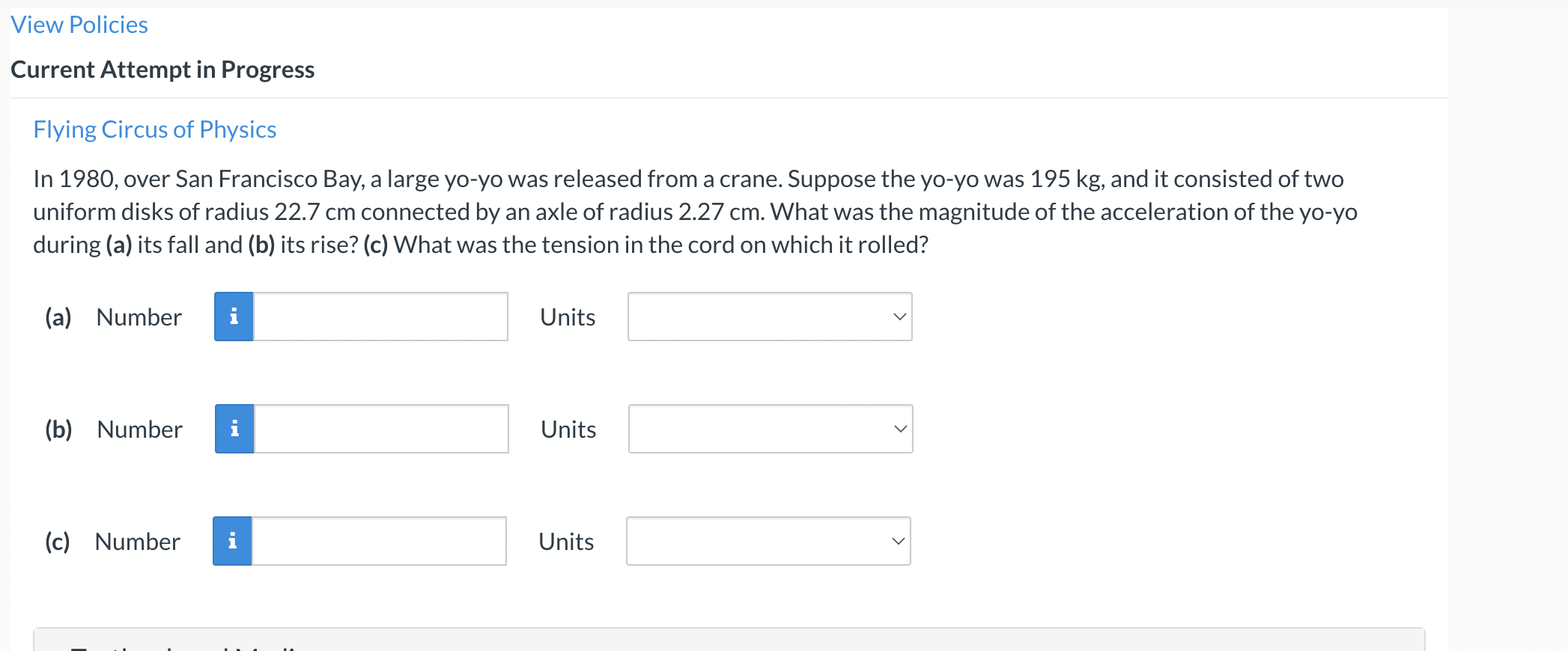The image size is (1568, 651).
Task: Click the (c) Number label
Action: pos(112,542)
